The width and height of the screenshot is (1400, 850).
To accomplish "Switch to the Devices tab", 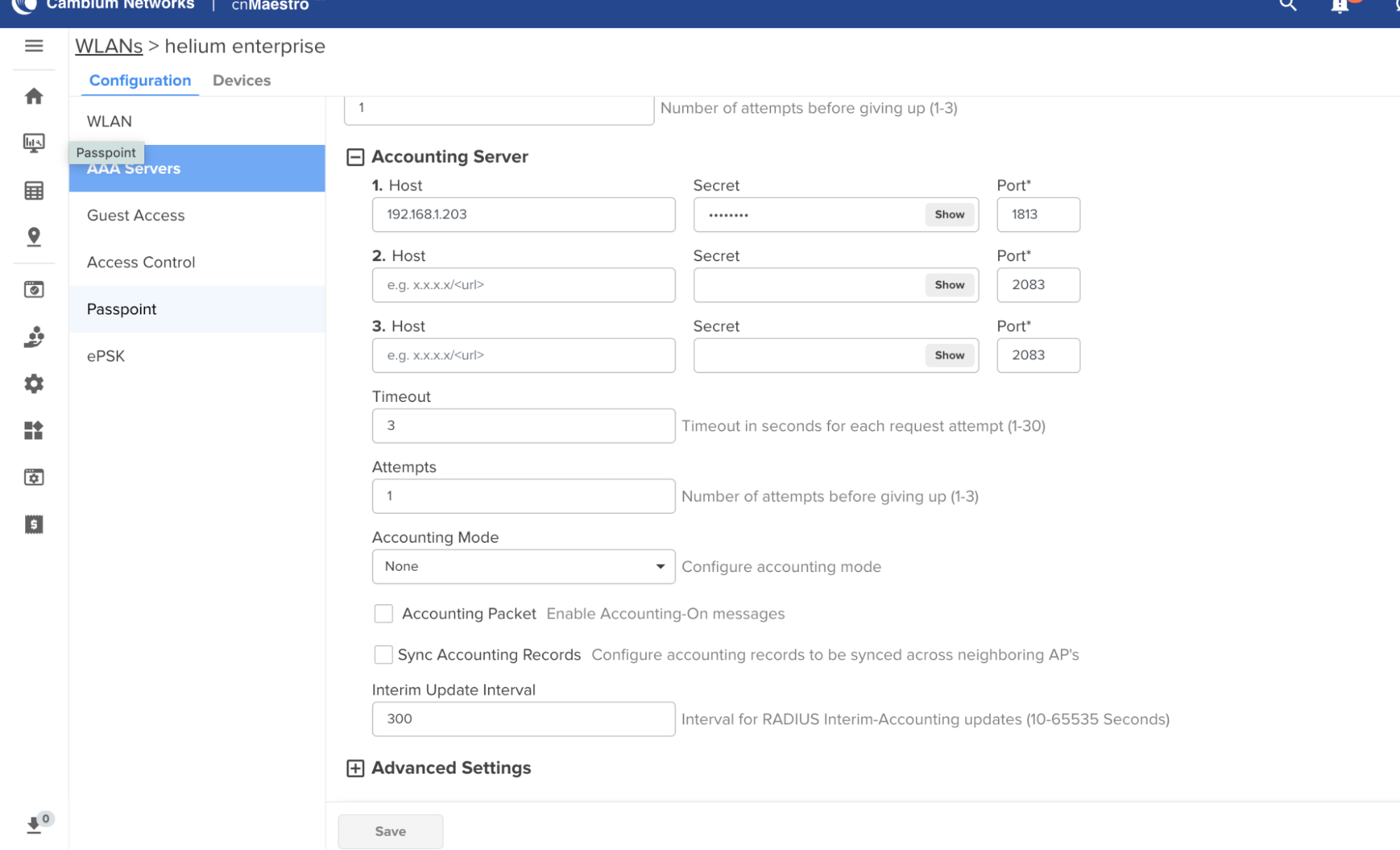I will (x=242, y=81).
